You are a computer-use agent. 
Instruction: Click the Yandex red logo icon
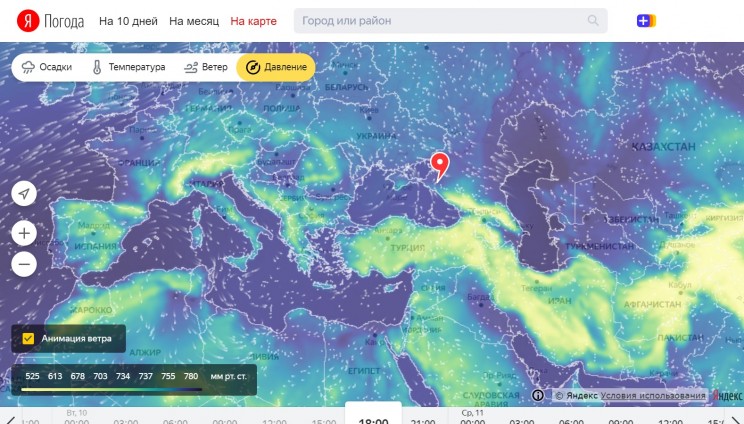pos(28,21)
